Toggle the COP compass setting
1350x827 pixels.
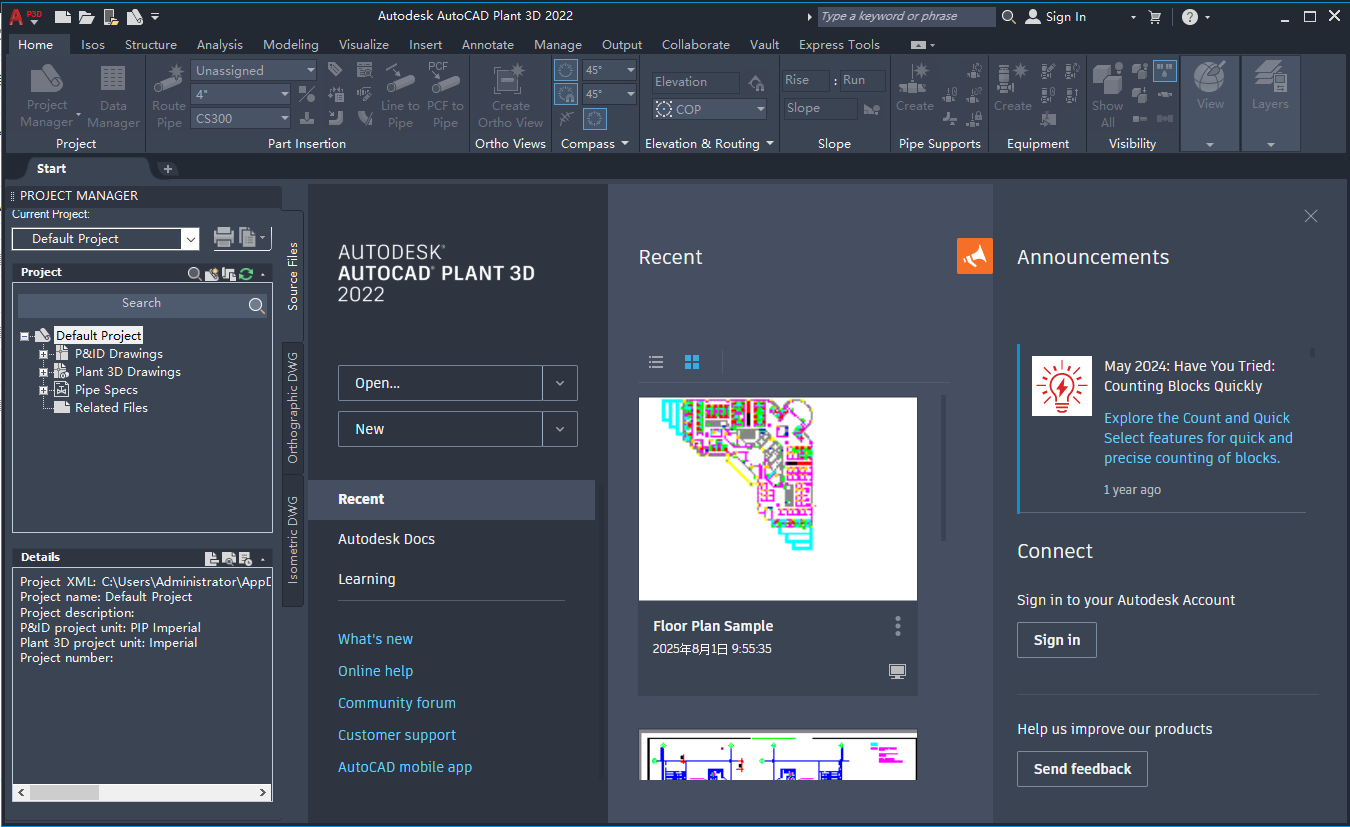pos(708,108)
